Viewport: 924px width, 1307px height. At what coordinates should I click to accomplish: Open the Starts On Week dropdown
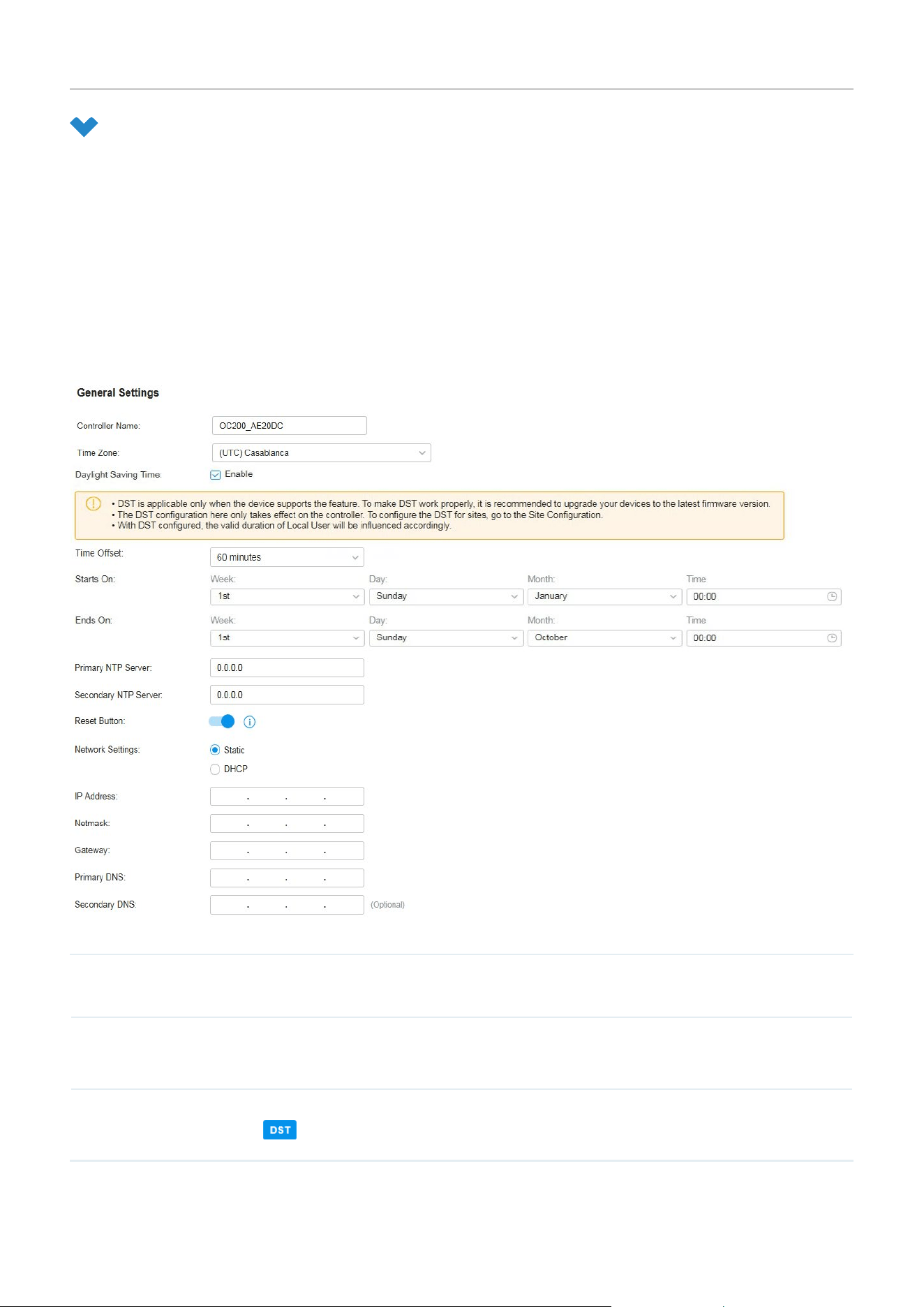(x=287, y=596)
